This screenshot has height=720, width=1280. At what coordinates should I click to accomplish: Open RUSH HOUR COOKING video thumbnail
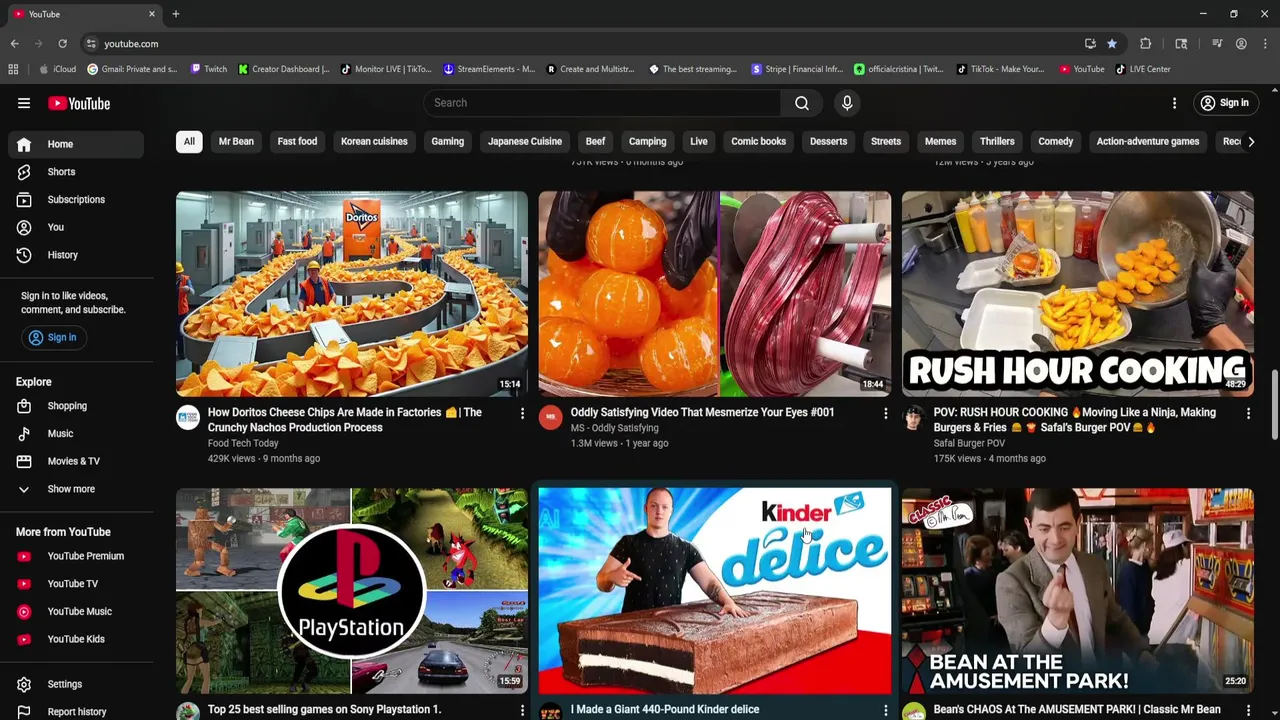1078,294
